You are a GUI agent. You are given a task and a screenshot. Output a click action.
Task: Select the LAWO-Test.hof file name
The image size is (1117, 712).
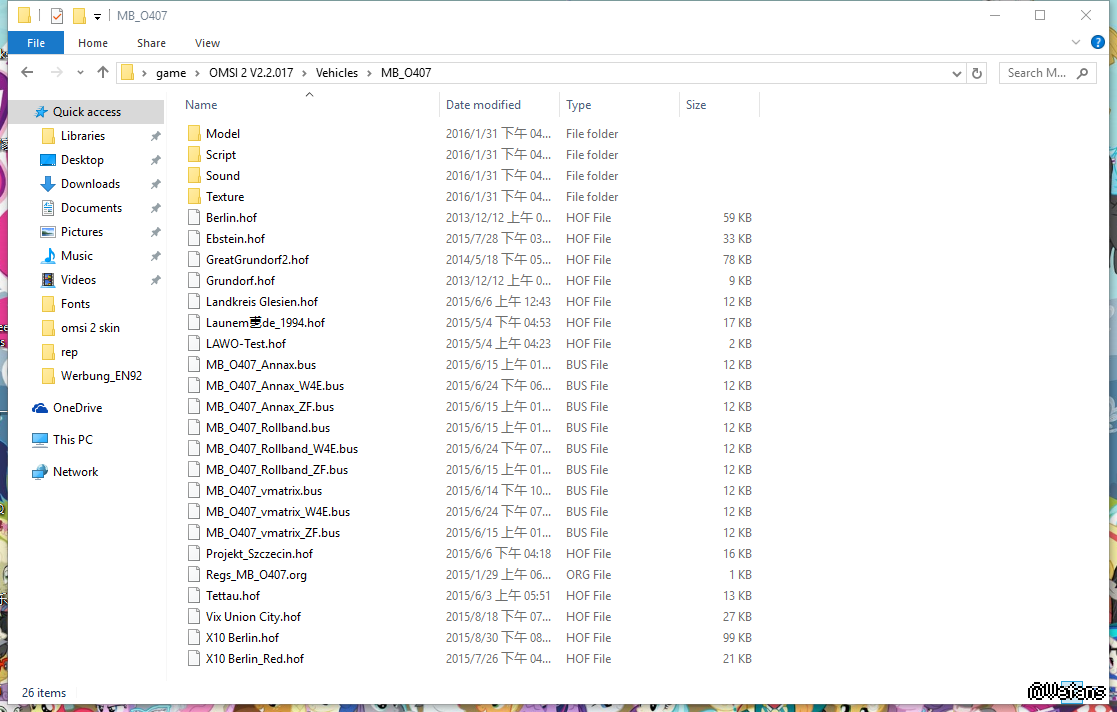tap(246, 344)
